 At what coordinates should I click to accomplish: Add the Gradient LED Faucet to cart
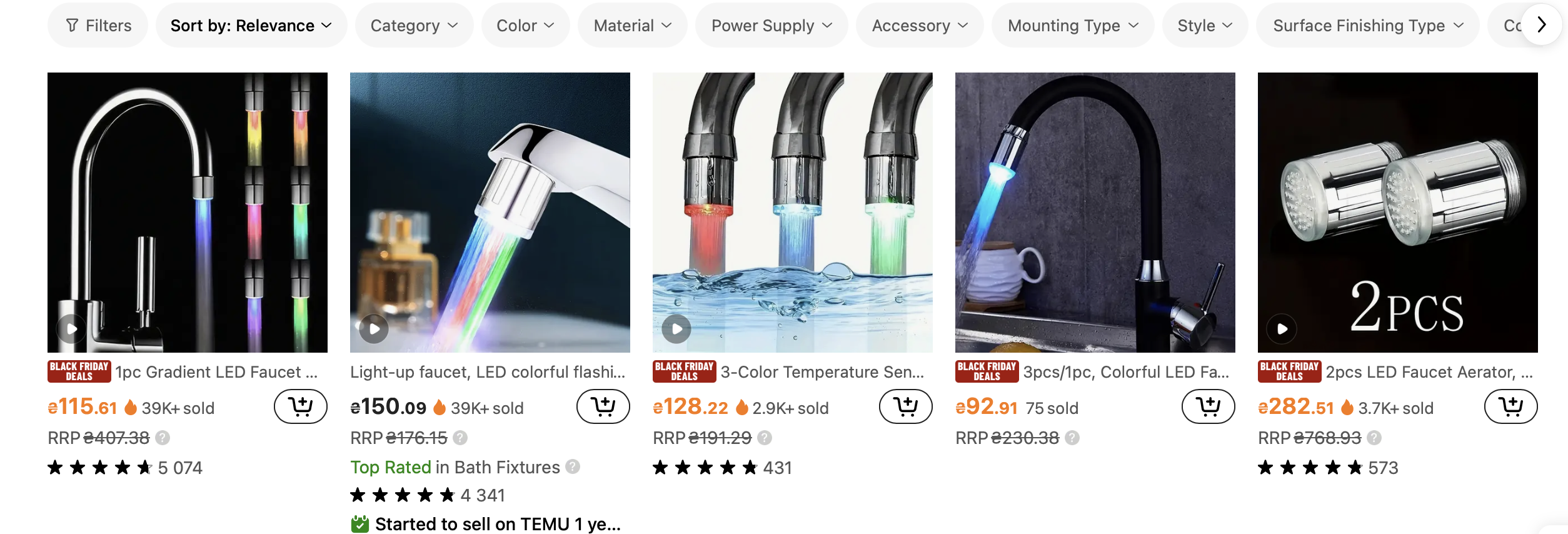(x=301, y=406)
